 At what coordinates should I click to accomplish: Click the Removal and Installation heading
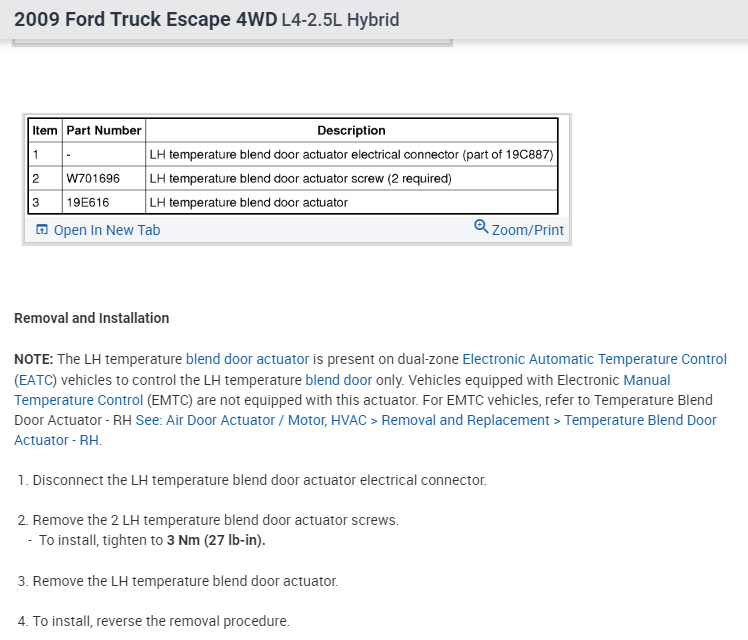(92, 318)
